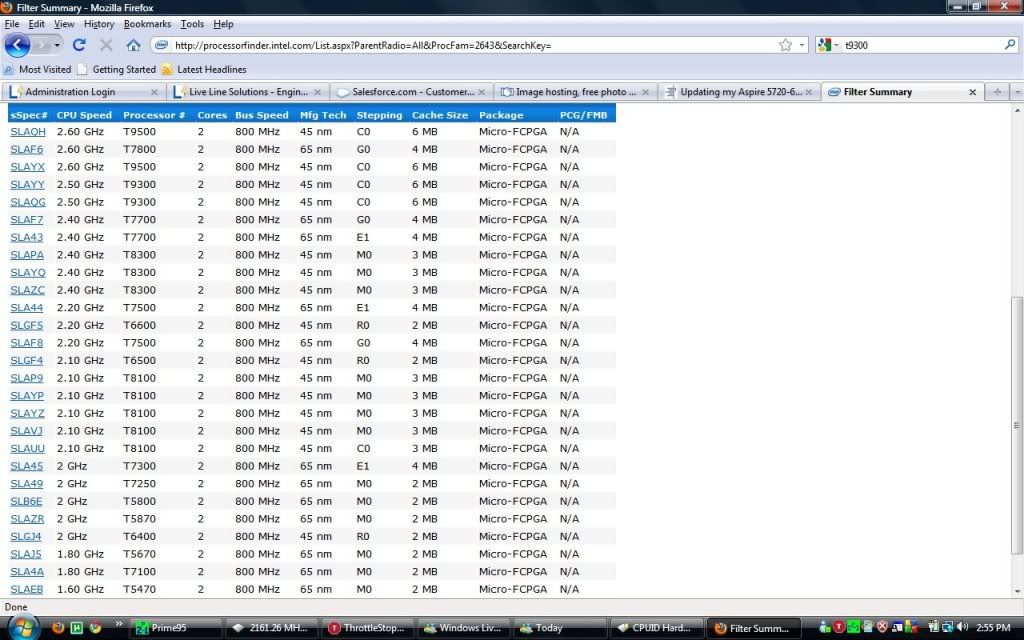1024x640 pixels.
Task: Open the Windows Start orb
Action: [22, 628]
